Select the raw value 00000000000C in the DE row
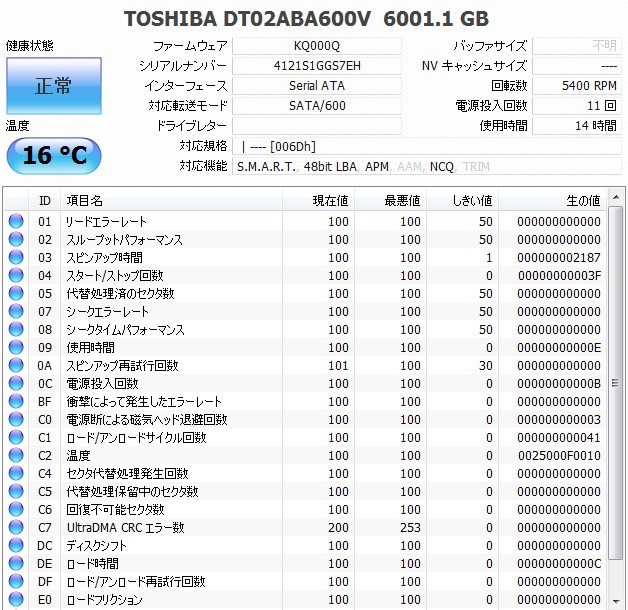This screenshot has height=610, width=628. coord(559,564)
